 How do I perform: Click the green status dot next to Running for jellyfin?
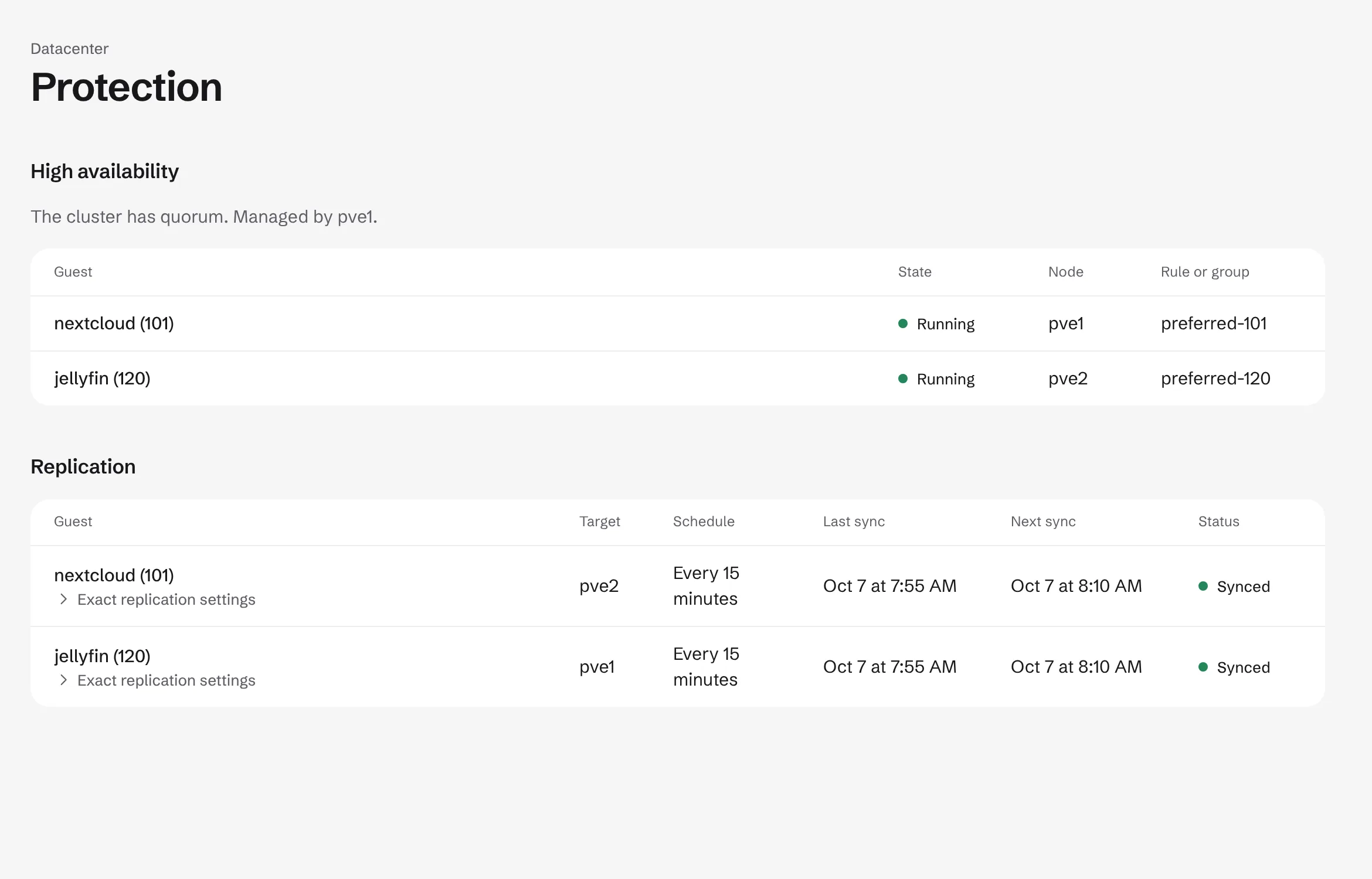coord(903,379)
